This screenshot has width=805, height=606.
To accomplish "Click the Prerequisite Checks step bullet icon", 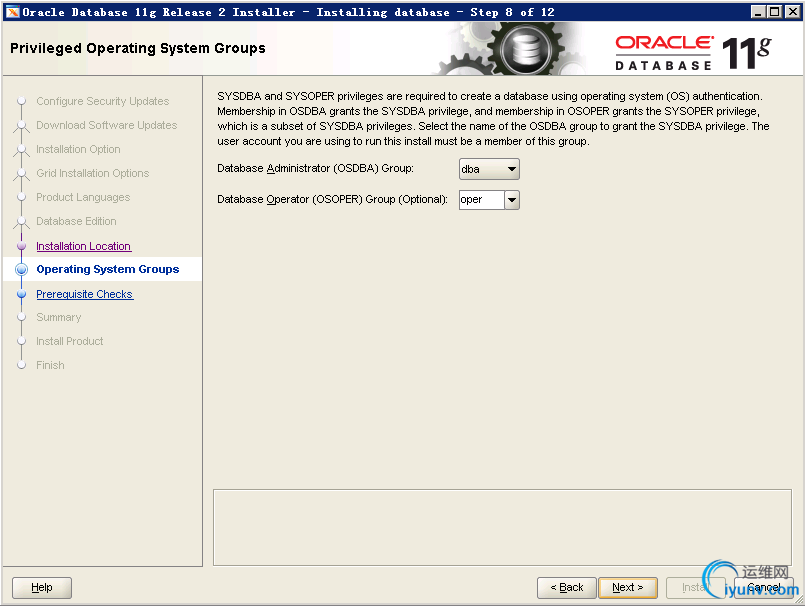I will (x=22, y=294).
